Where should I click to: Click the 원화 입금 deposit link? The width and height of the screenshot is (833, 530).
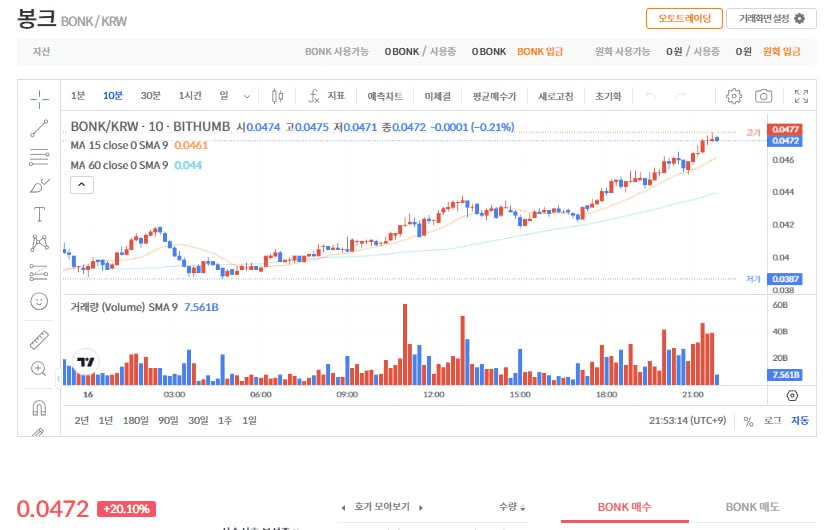(781, 52)
